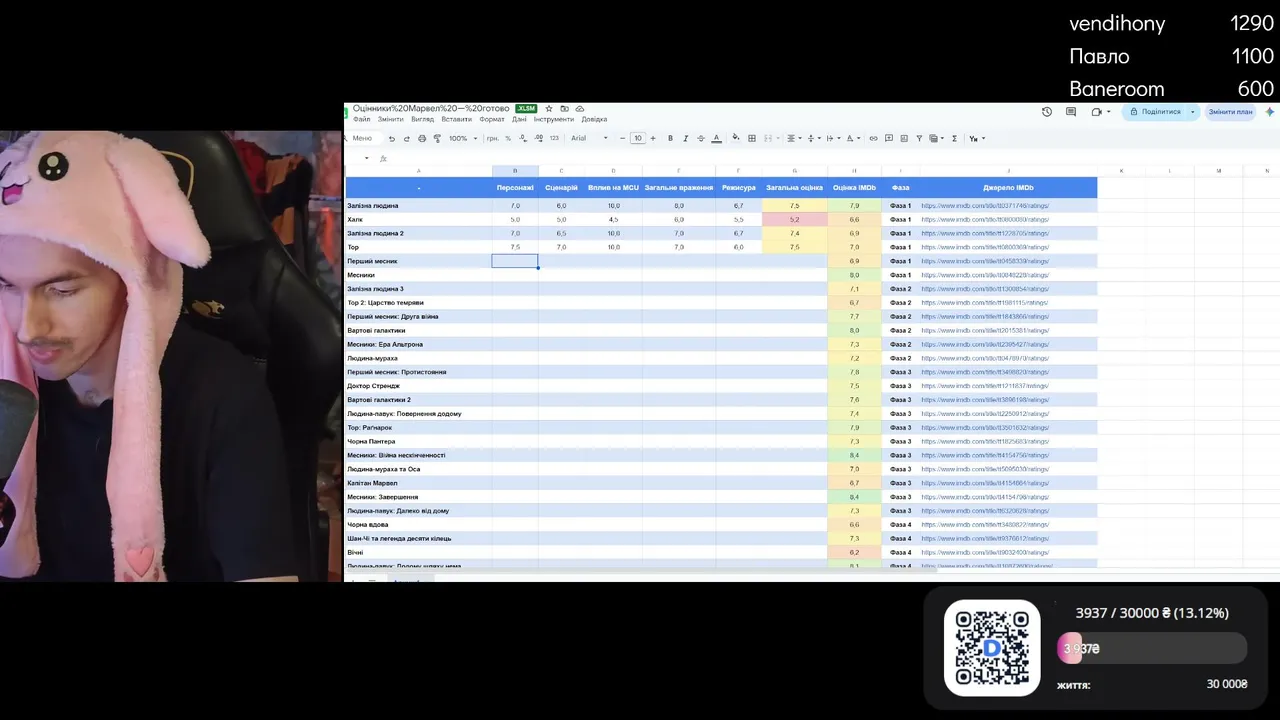
Task: Open the Довідка menu
Action: 594,119
